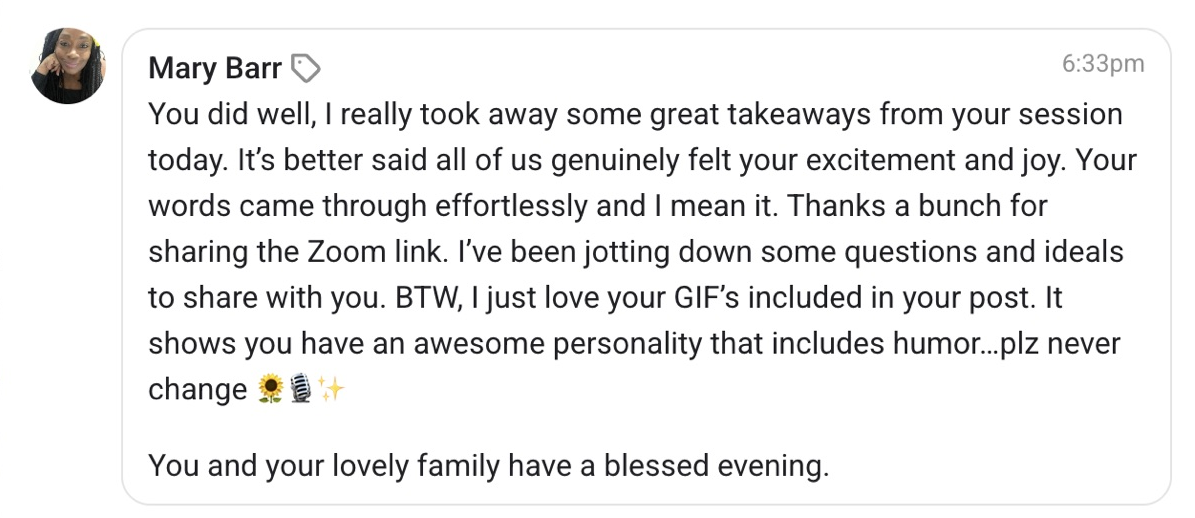Open Mary Barr's profile picture
Viewport: 1195px width, 518px height.
68,66
